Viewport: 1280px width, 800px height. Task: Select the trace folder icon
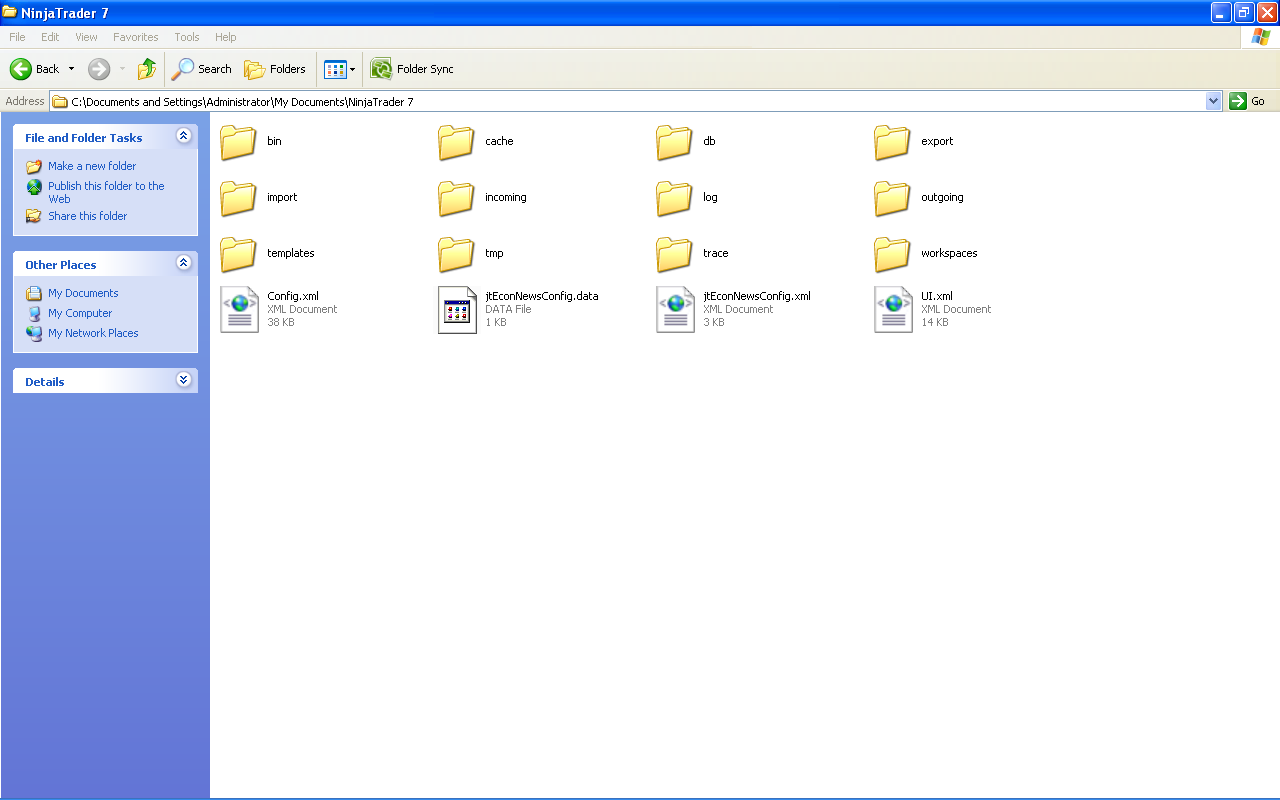pos(674,254)
